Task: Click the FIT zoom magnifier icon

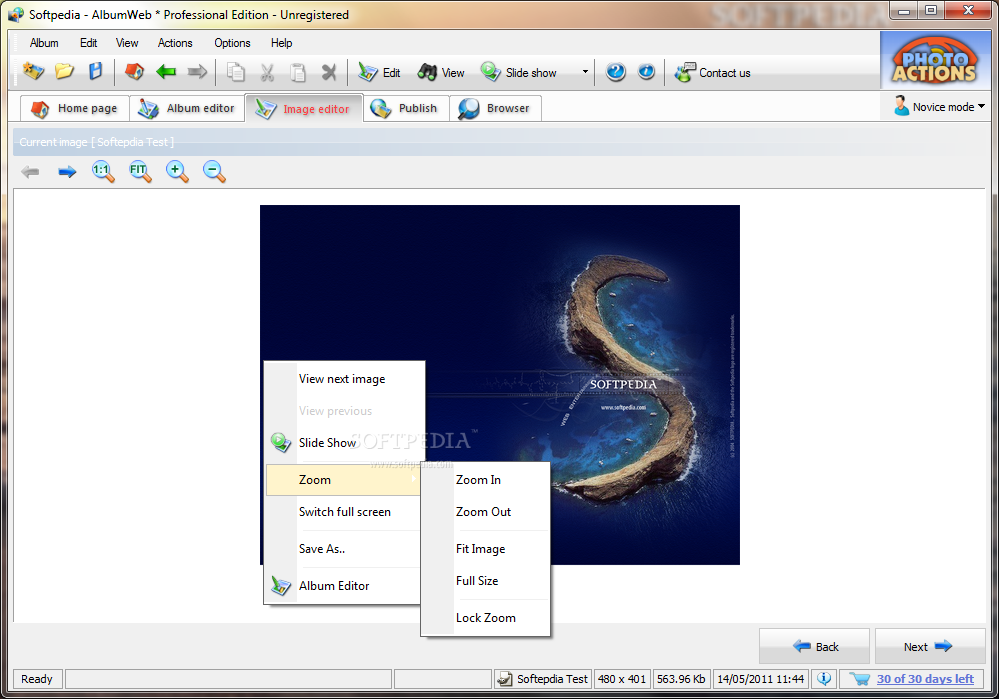Action: [x=140, y=171]
